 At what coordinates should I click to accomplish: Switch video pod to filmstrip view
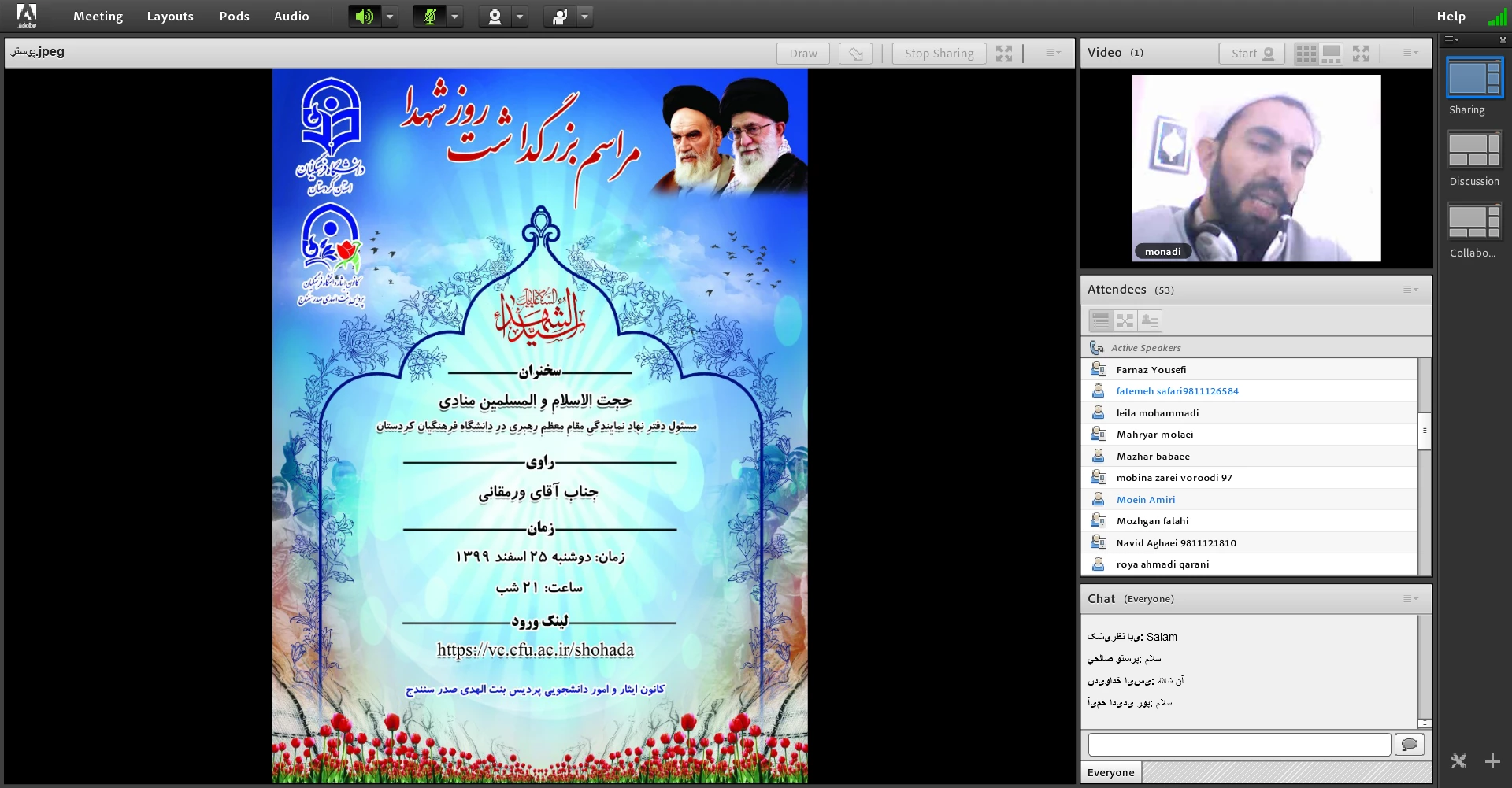pyautogui.click(x=1331, y=54)
